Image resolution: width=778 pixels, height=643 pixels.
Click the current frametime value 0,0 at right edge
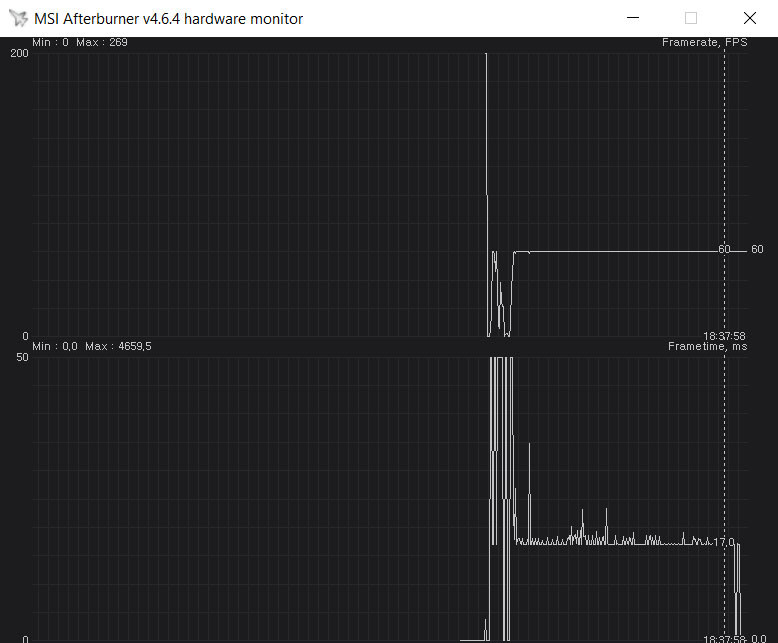click(759, 639)
